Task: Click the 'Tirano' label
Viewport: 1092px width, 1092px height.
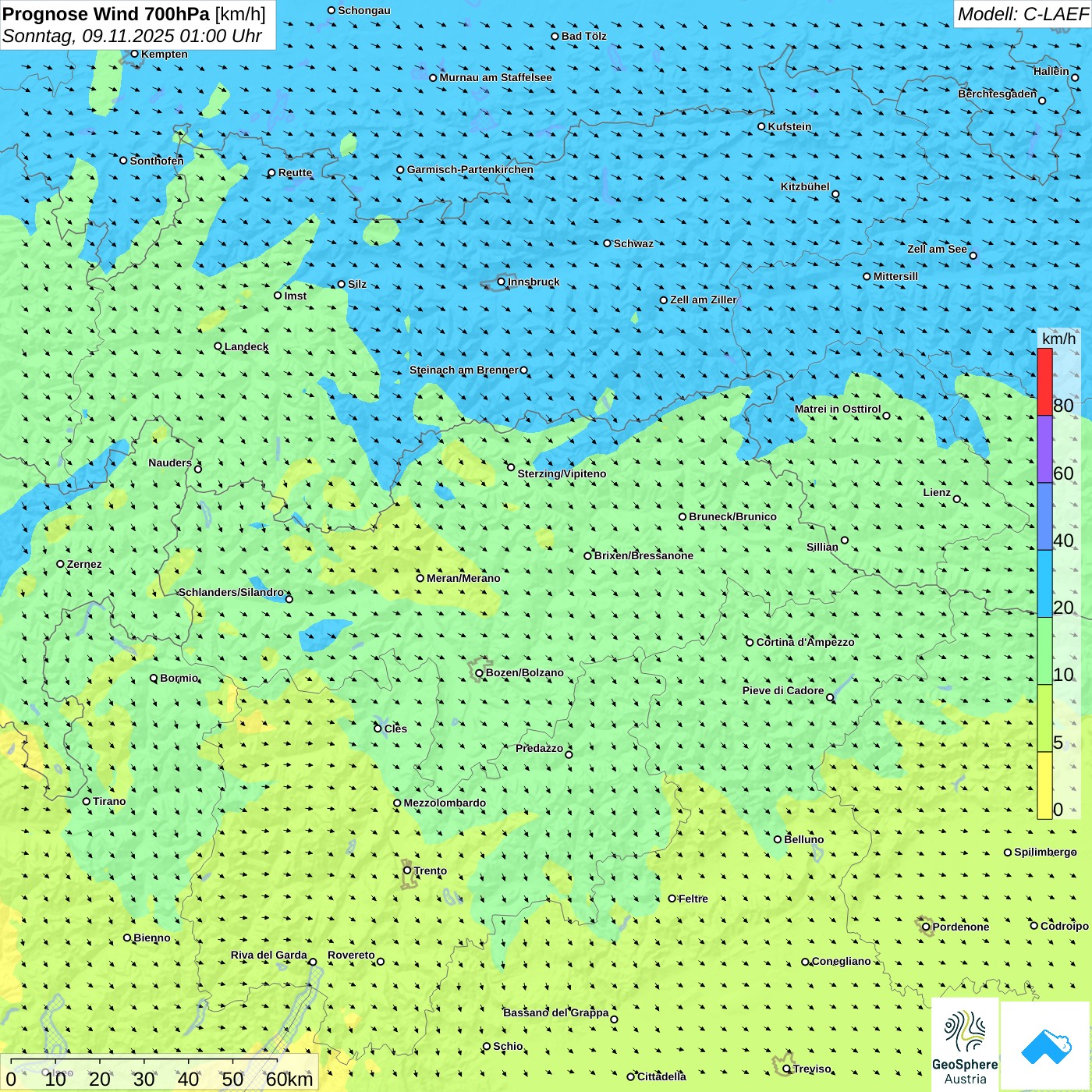Action: click(109, 801)
